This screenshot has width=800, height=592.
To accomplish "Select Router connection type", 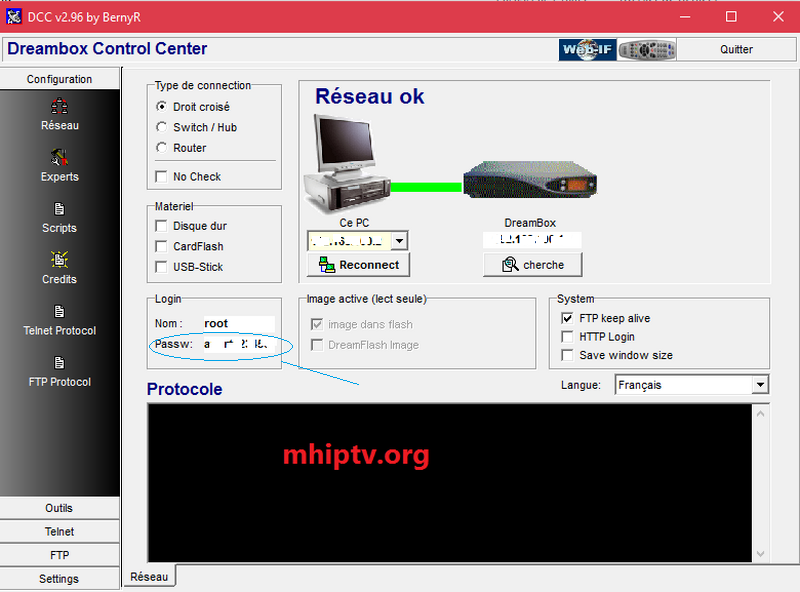I will tap(161, 147).
